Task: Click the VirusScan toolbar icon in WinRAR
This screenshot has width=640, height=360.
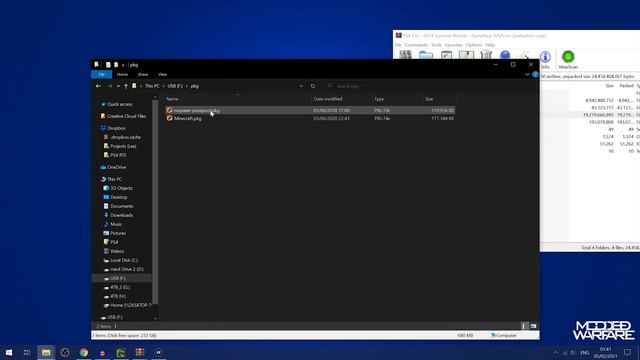Action: tap(568, 60)
